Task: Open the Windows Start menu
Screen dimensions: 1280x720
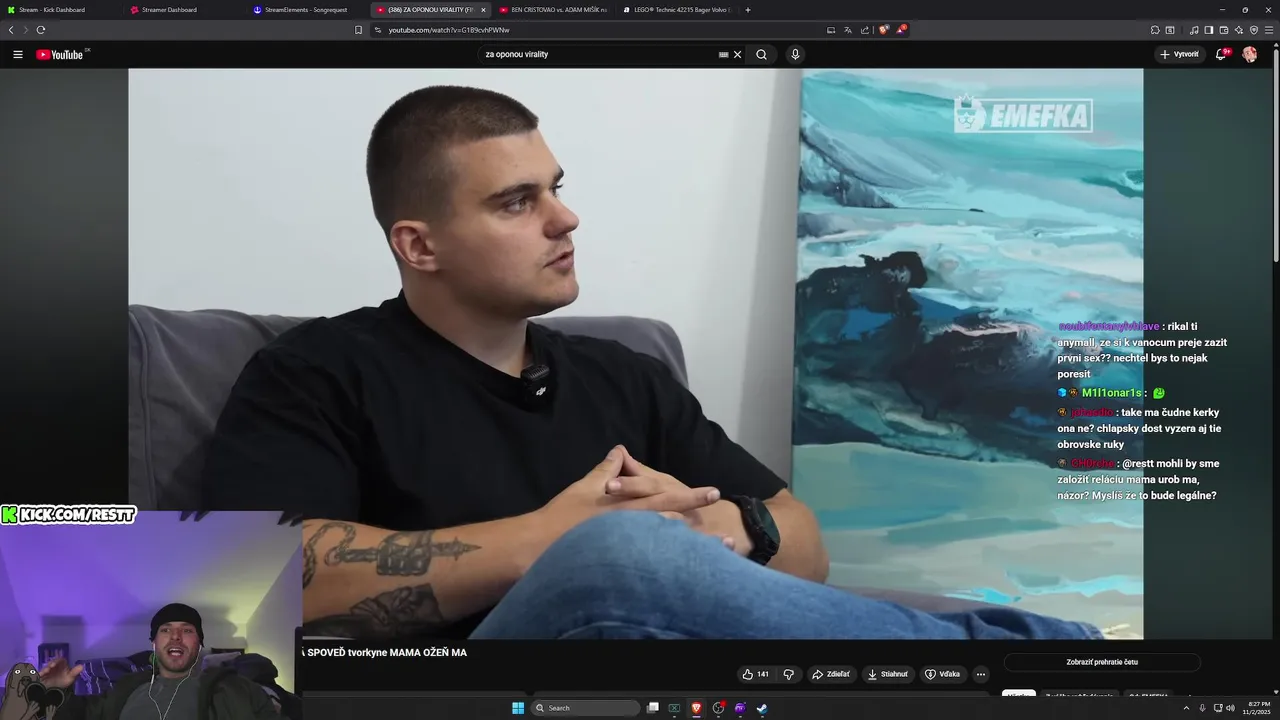Action: coord(518,708)
